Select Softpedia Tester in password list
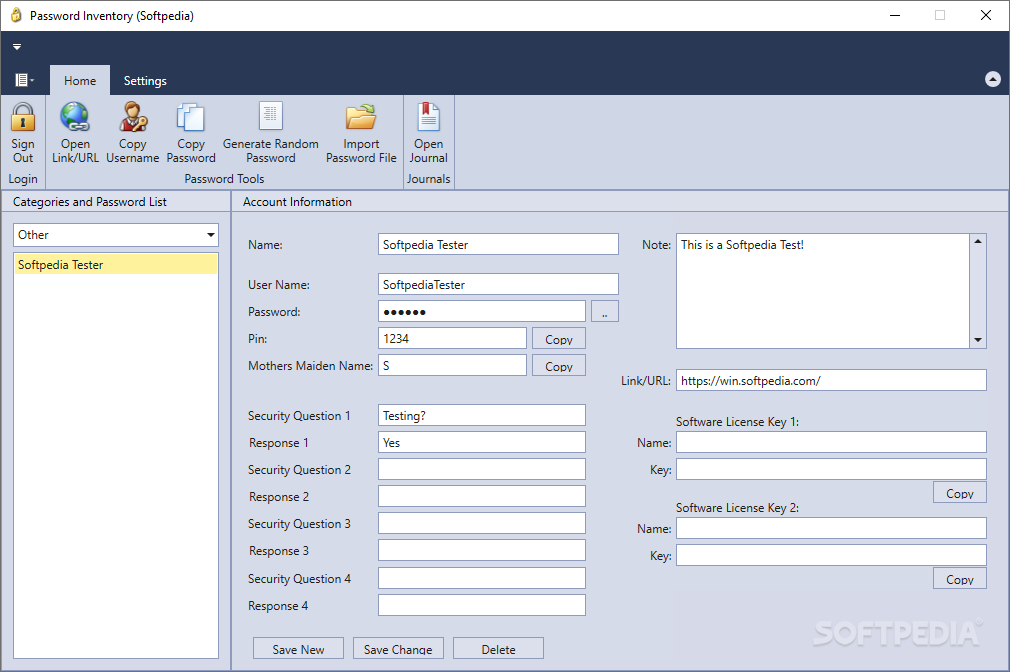The image size is (1010, 672). [116, 264]
